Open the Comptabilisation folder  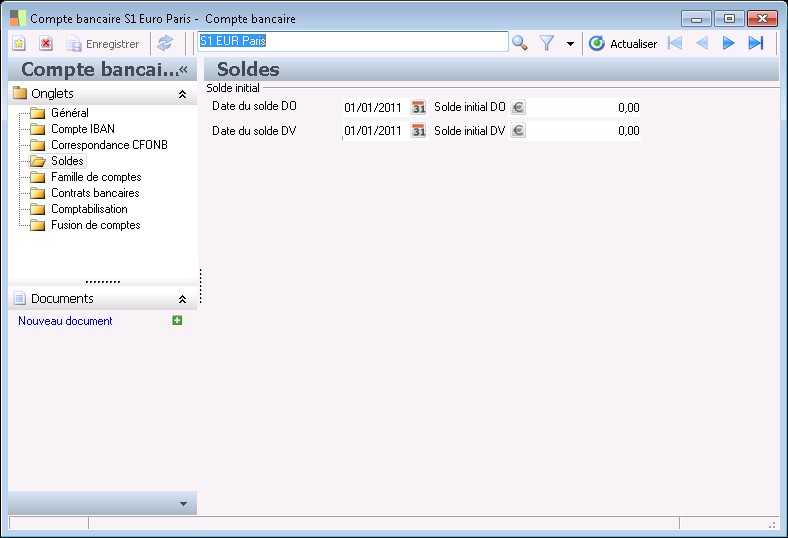pyautogui.click(x=78, y=209)
